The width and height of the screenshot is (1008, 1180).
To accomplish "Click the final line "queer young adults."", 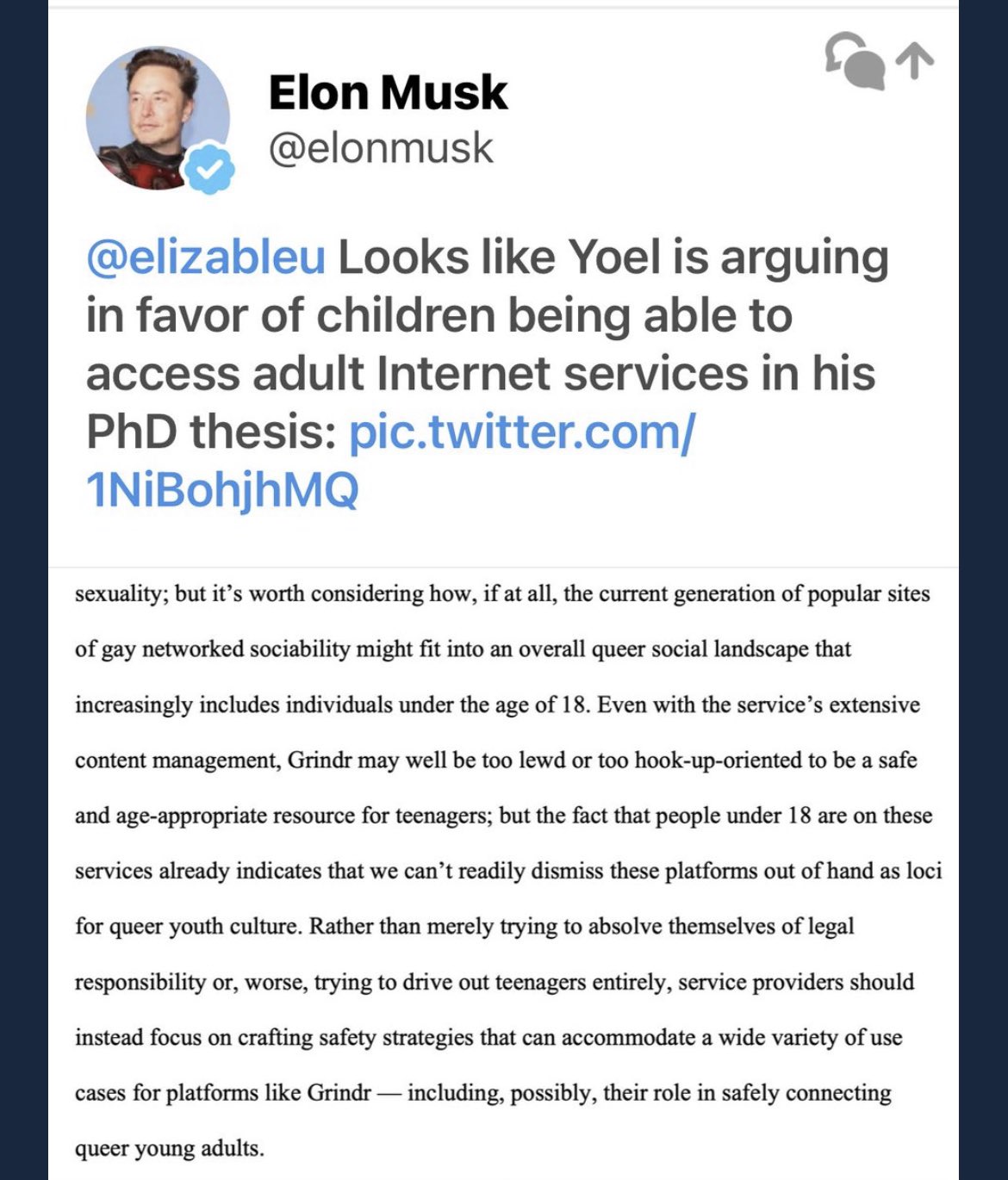I will [170, 1148].
